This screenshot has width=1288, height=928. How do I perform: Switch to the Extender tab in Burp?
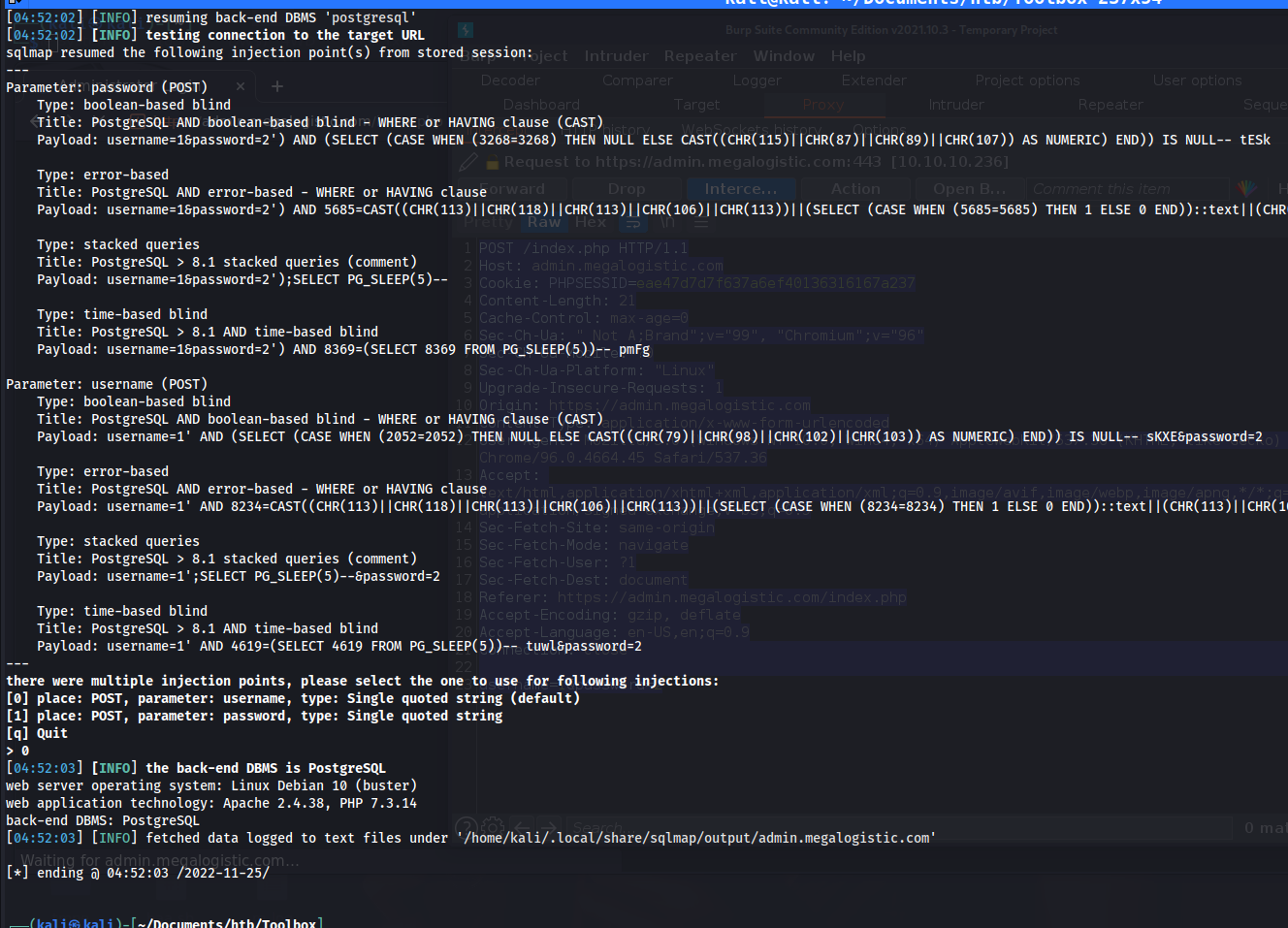(x=874, y=80)
